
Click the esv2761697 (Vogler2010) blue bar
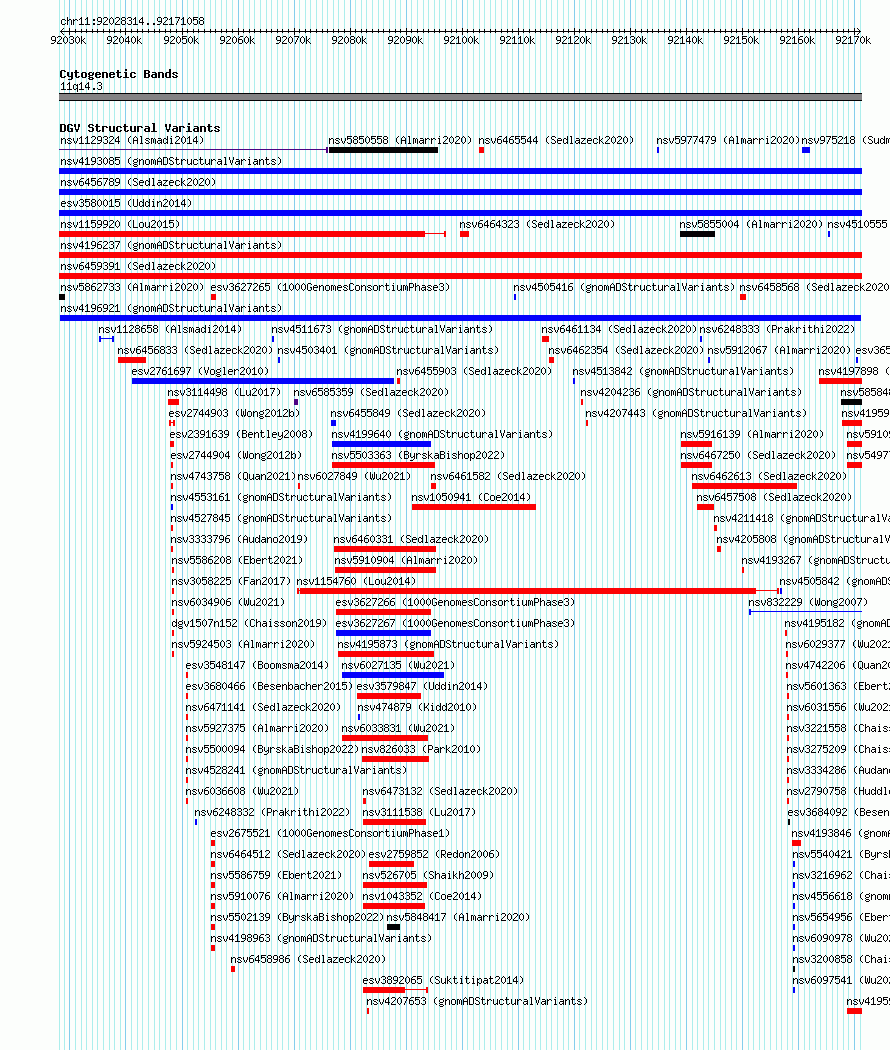point(263,381)
